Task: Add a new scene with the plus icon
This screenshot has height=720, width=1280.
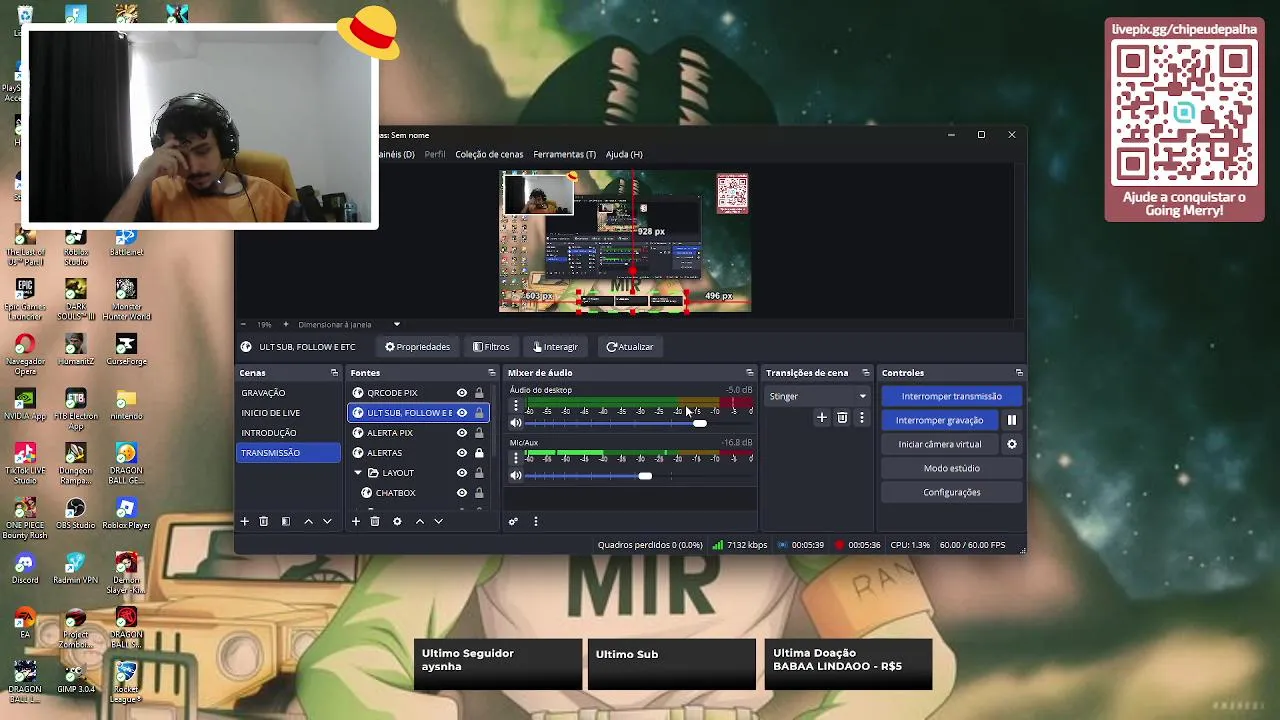Action: point(244,521)
